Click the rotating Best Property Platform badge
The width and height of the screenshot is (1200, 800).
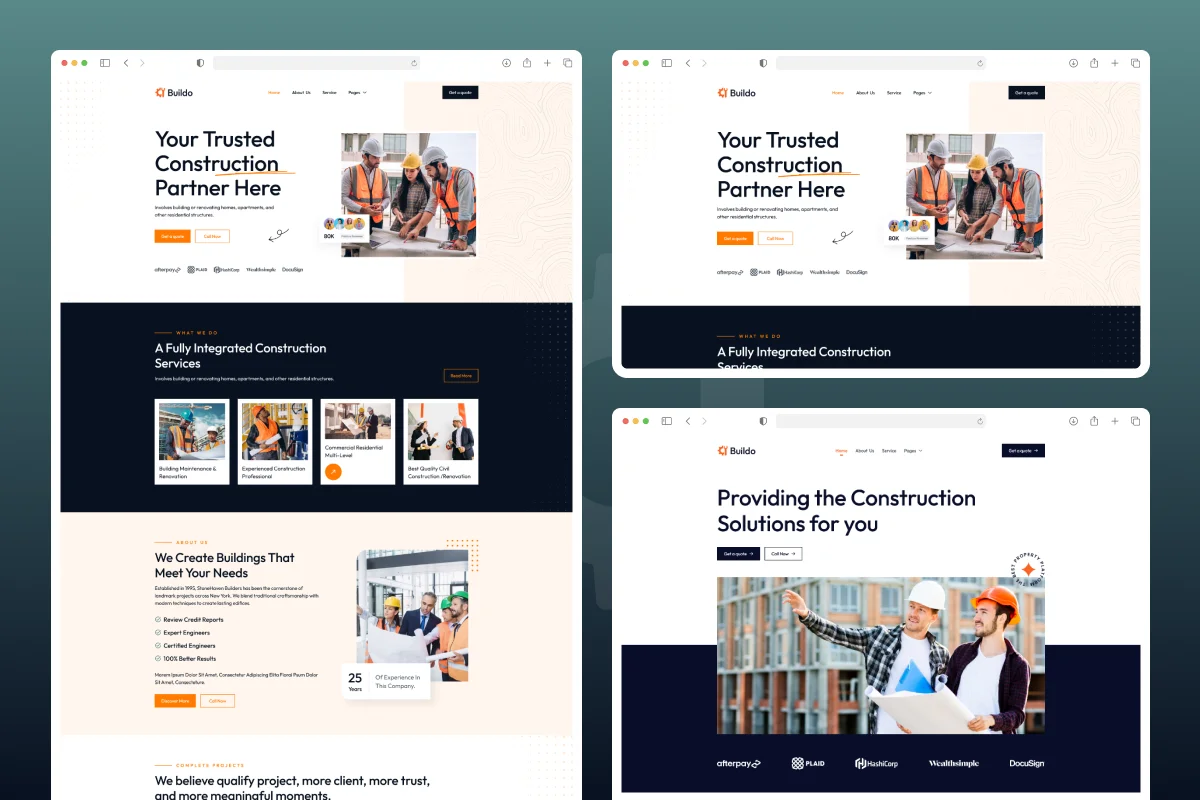1027,569
